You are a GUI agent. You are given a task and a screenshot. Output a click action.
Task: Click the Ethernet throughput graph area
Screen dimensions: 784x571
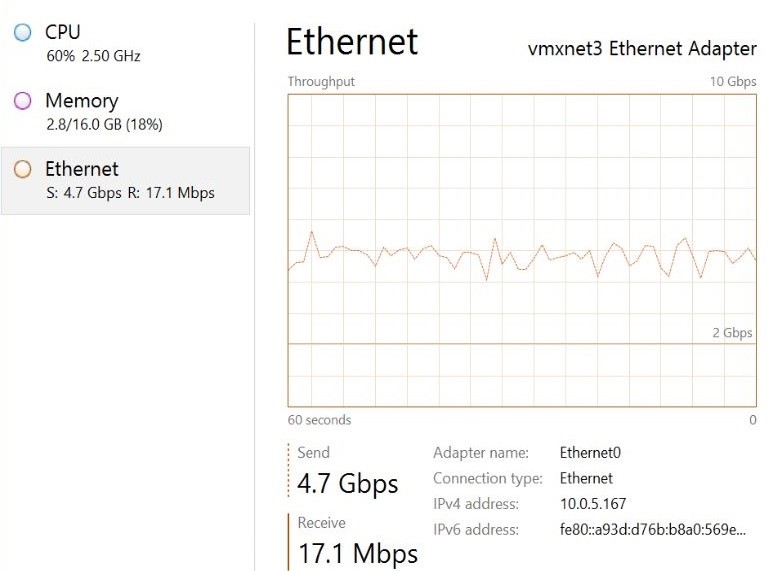point(522,250)
